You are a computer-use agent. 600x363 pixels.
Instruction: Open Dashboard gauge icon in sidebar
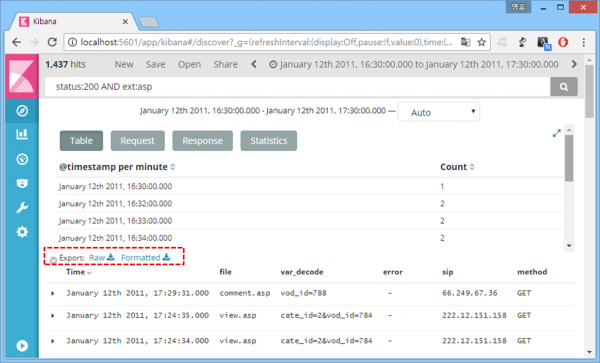[x=22, y=159]
